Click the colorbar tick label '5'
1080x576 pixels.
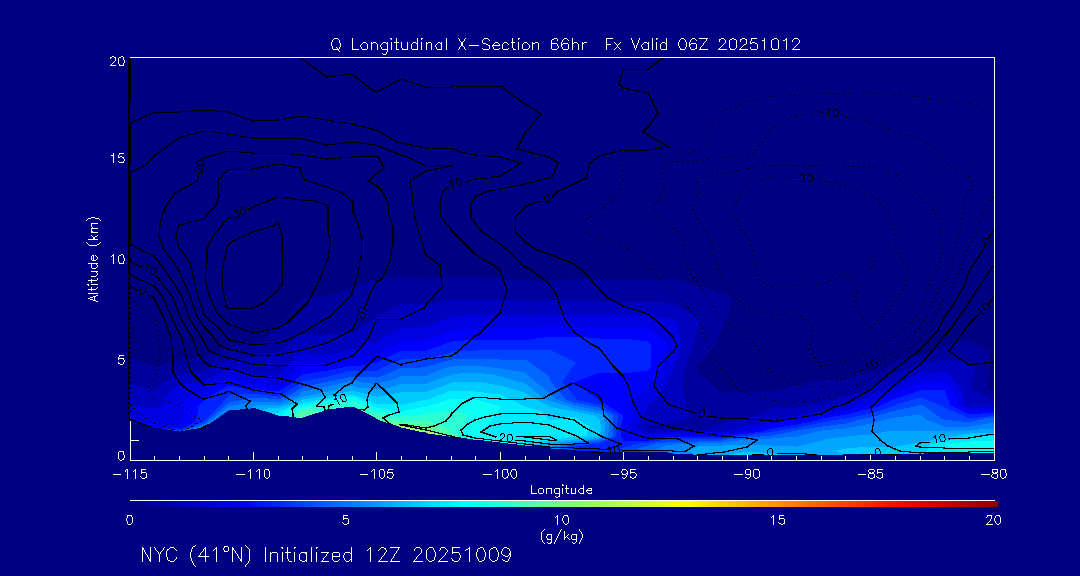(x=346, y=522)
